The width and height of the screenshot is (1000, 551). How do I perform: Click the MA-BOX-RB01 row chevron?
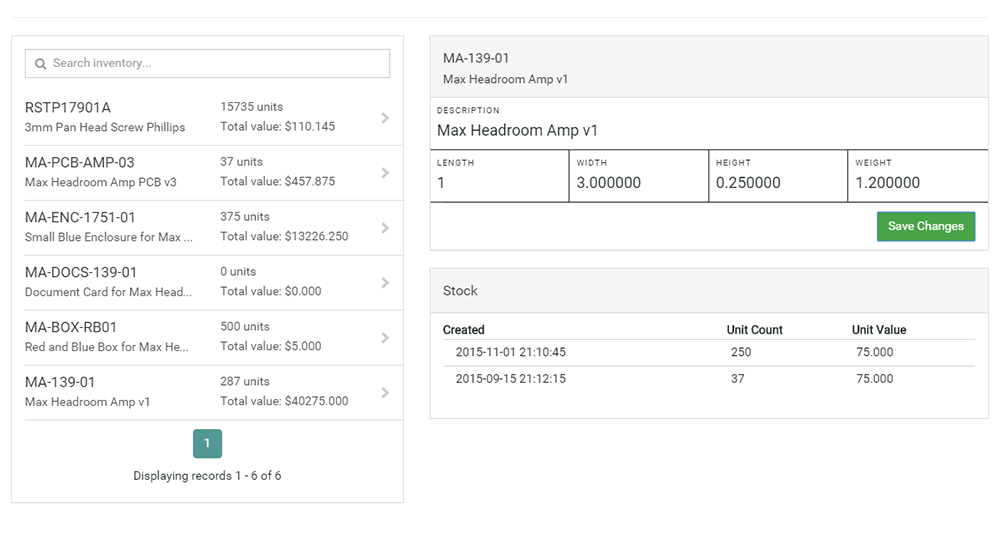point(385,338)
